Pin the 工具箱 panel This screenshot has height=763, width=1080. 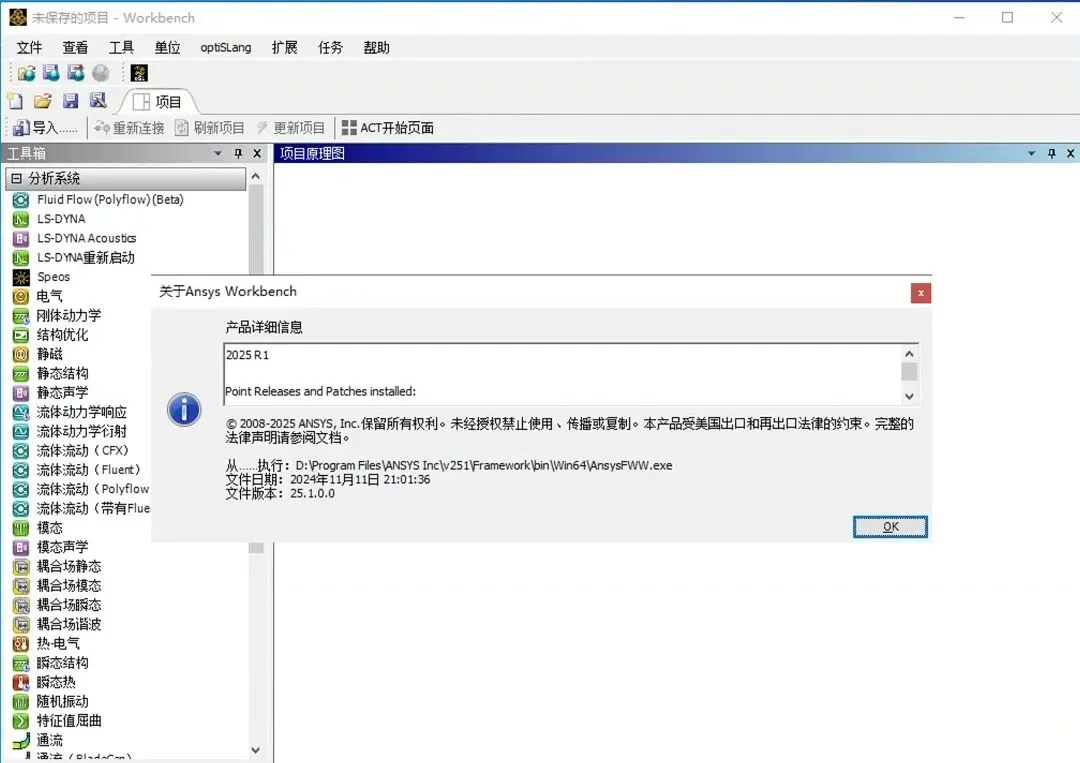pyautogui.click(x=238, y=154)
